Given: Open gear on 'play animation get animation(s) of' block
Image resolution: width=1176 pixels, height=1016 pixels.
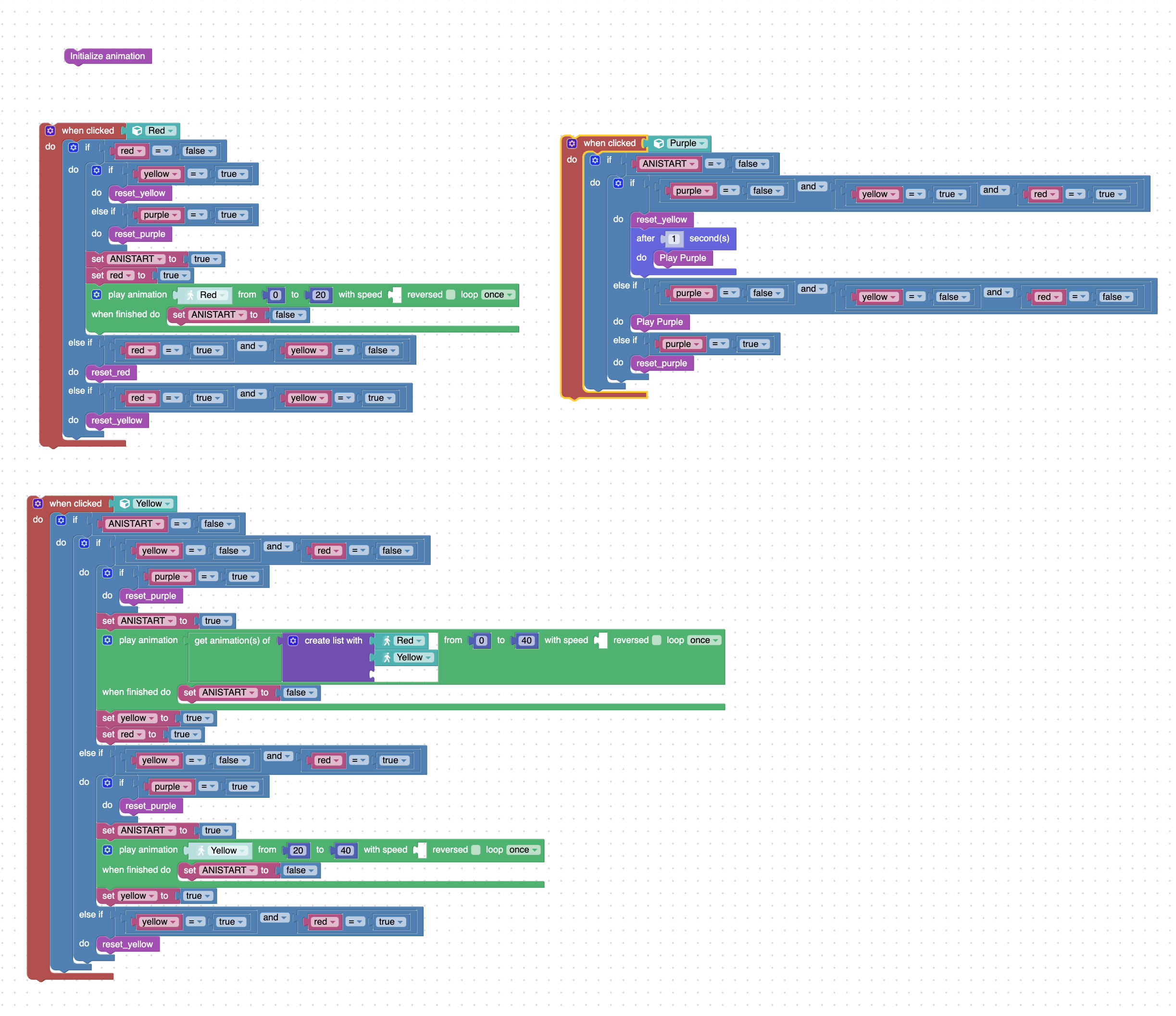Looking at the screenshot, I should point(107,640).
